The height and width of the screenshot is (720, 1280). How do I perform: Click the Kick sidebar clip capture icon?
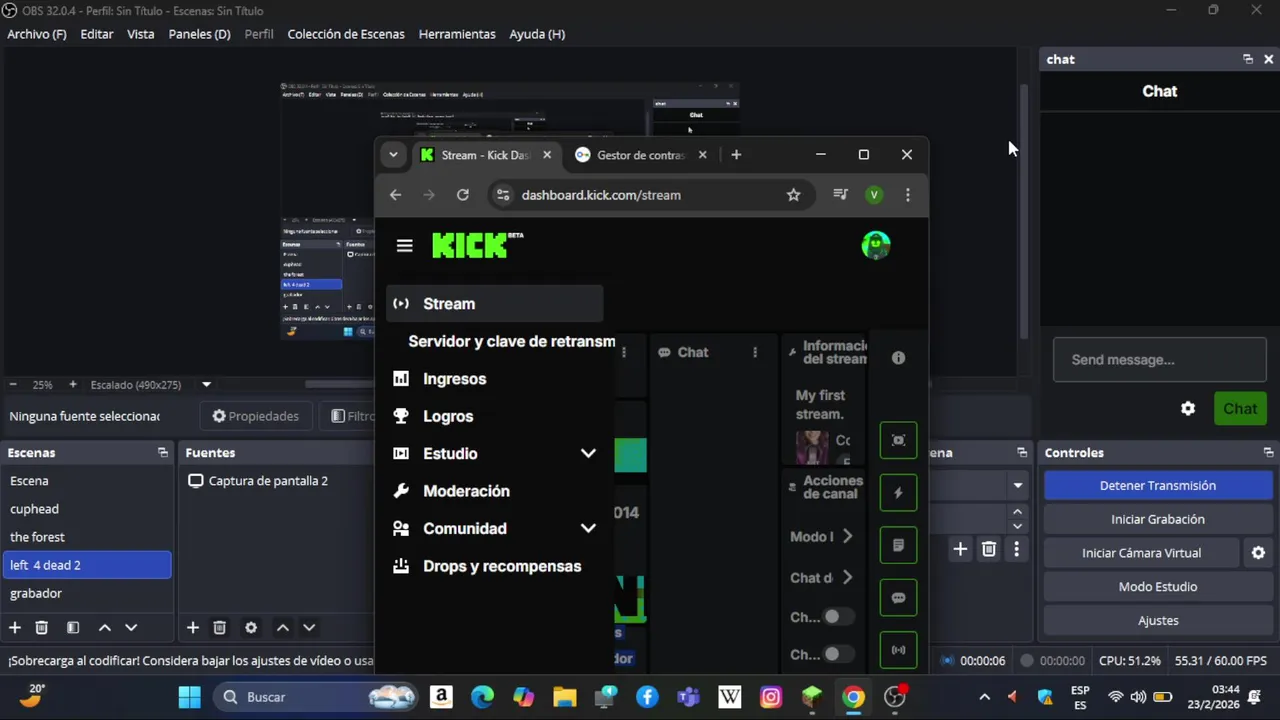898,440
